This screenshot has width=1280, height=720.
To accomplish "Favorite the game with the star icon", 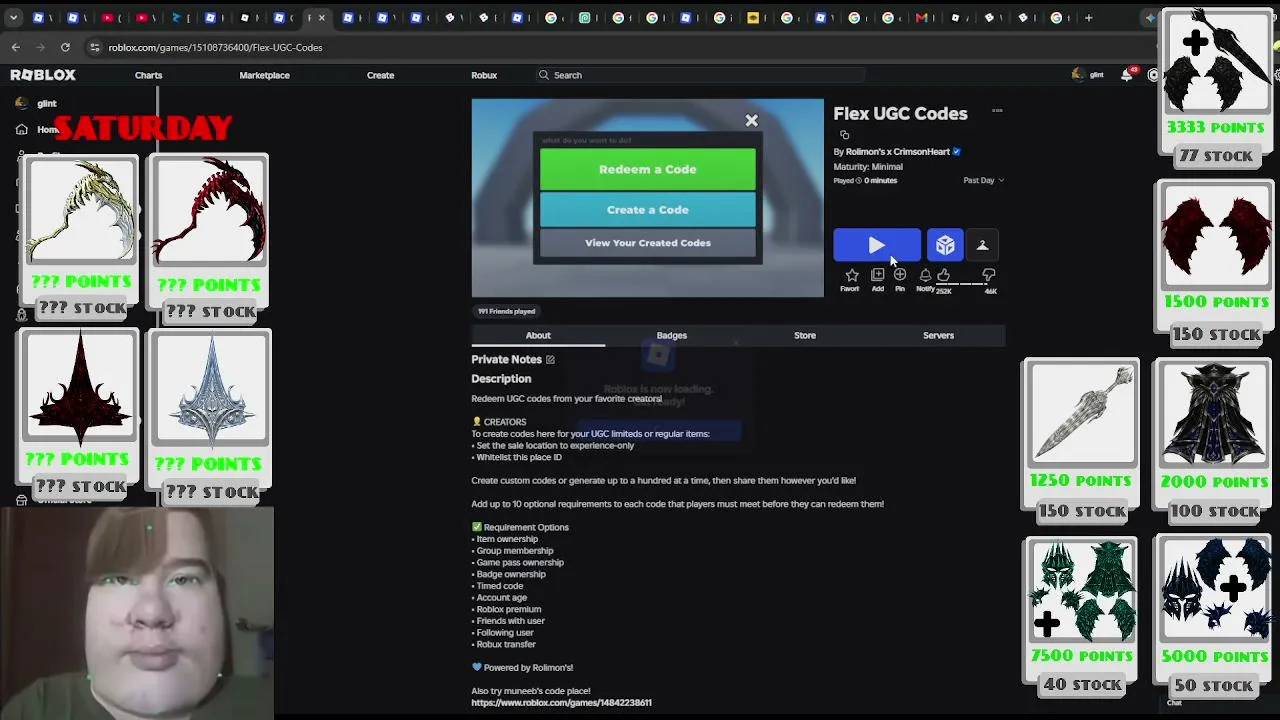I will pyautogui.click(x=851, y=275).
